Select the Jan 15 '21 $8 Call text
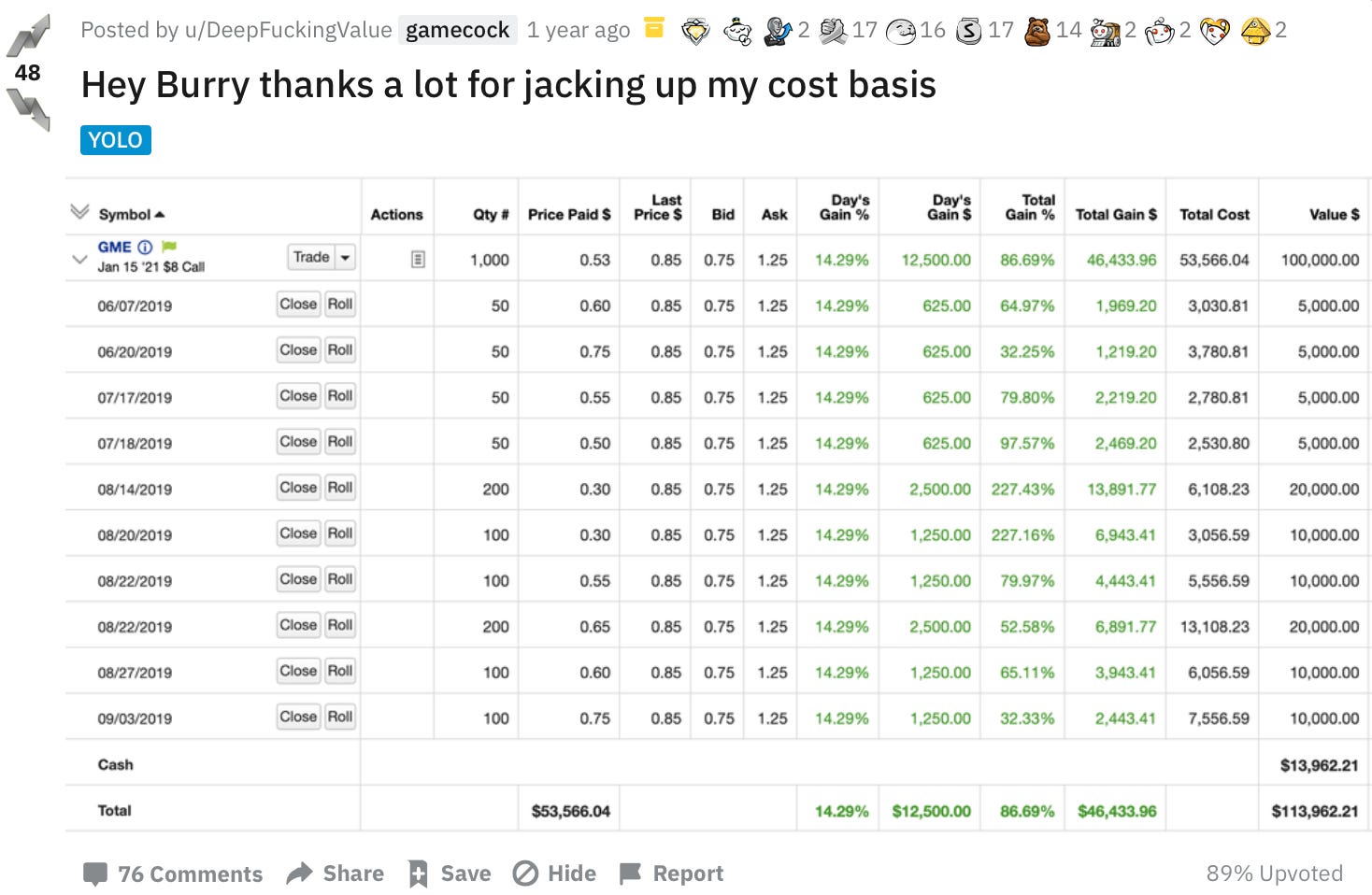The height and width of the screenshot is (895, 1372). click(x=150, y=267)
